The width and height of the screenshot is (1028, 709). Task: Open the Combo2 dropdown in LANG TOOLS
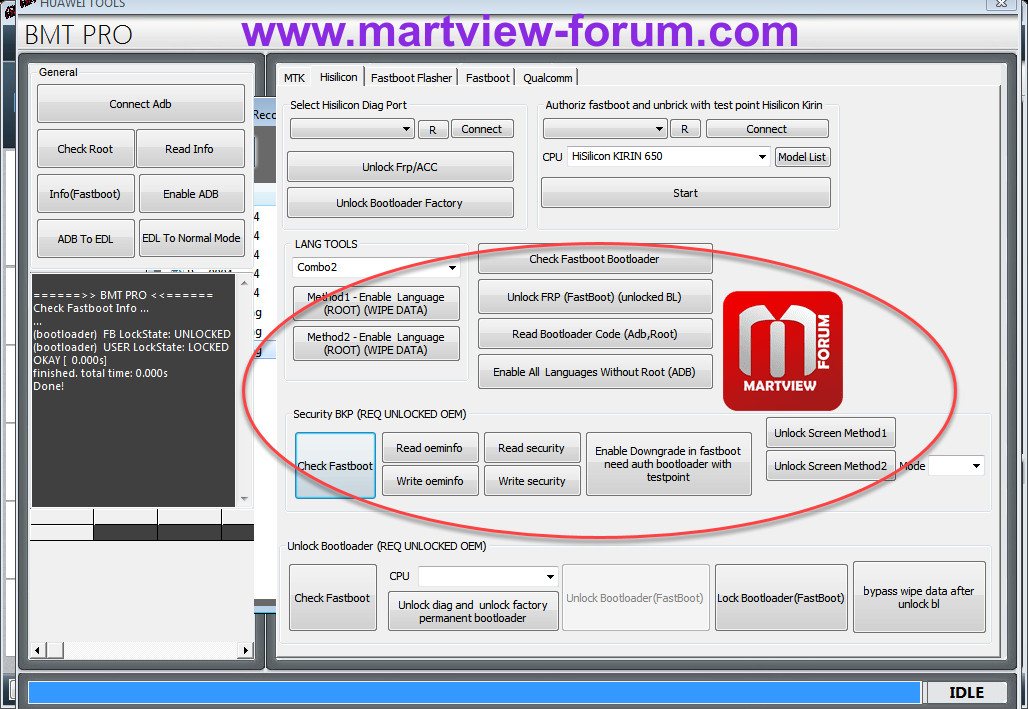pos(376,267)
